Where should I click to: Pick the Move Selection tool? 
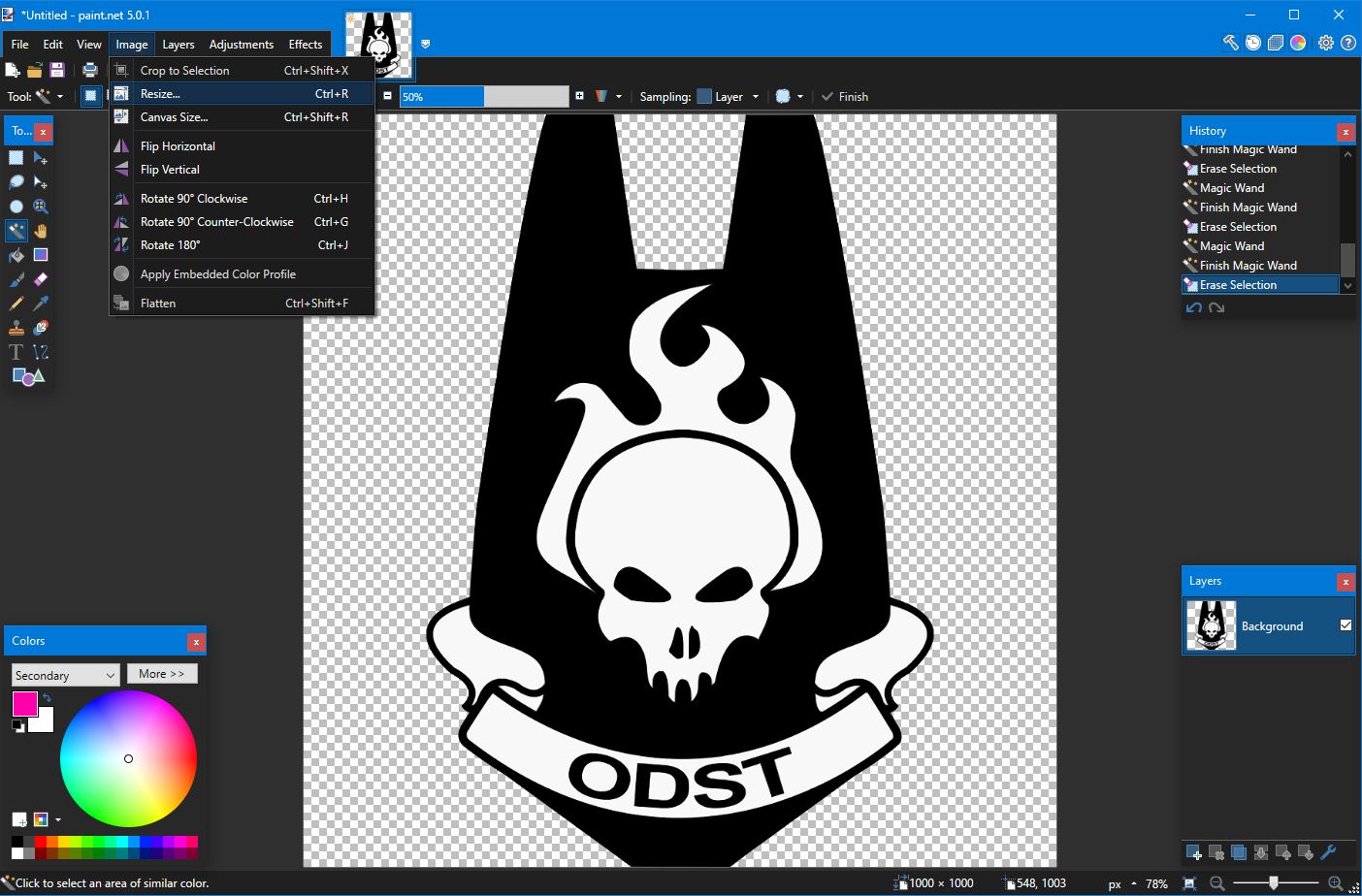click(x=41, y=182)
